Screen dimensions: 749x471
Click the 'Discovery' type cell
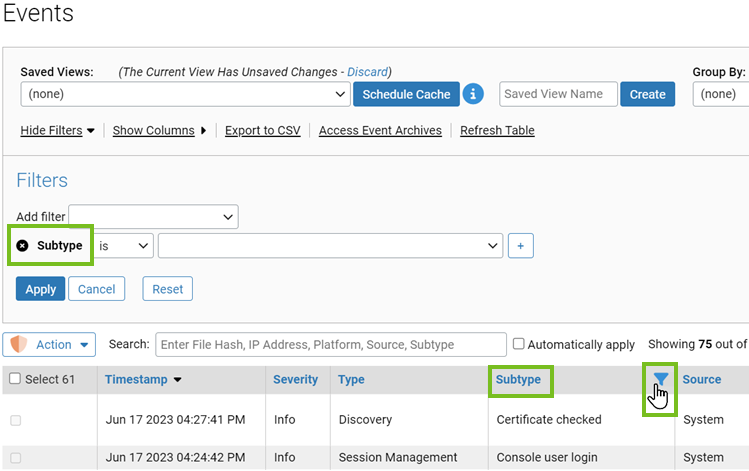pyautogui.click(x=365, y=419)
